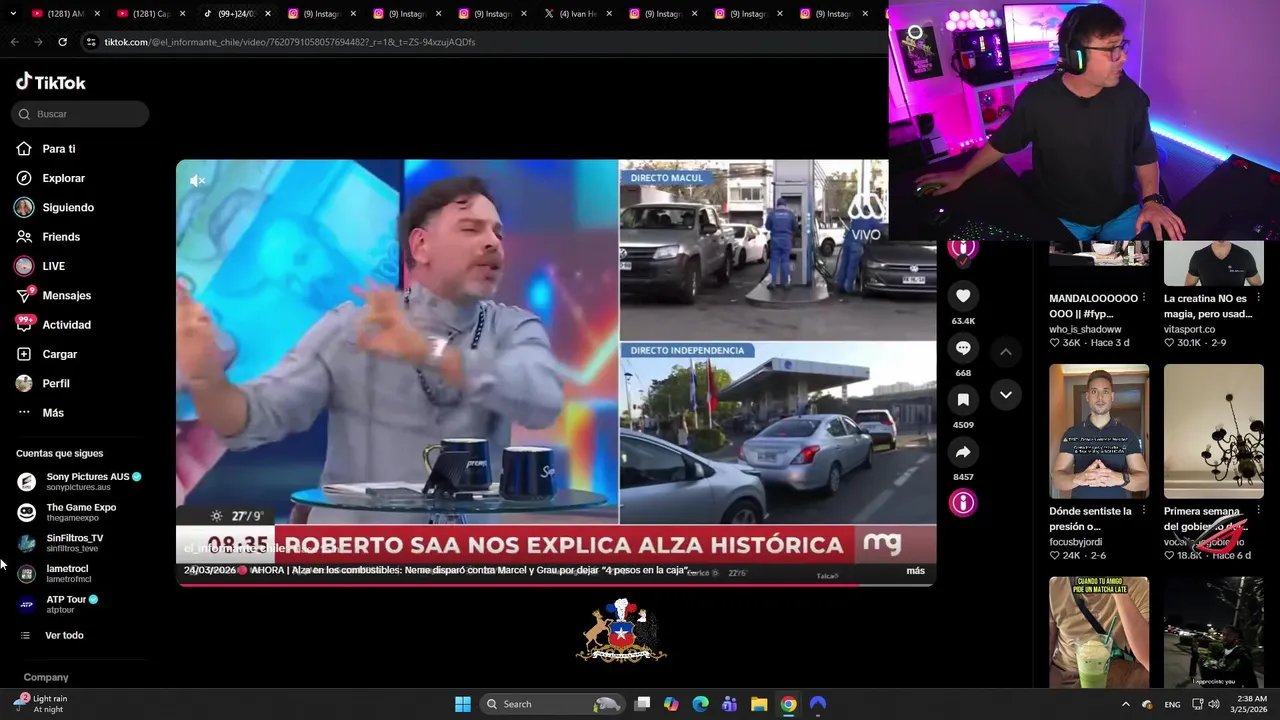Open the Actividad notifications
Image resolution: width=1280 pixels, height=720 pixels.
tap(54, 325)
